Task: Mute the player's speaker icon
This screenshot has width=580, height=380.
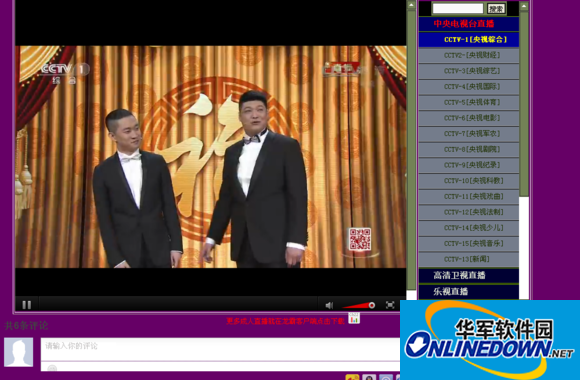Action: (x=329, y=305)
